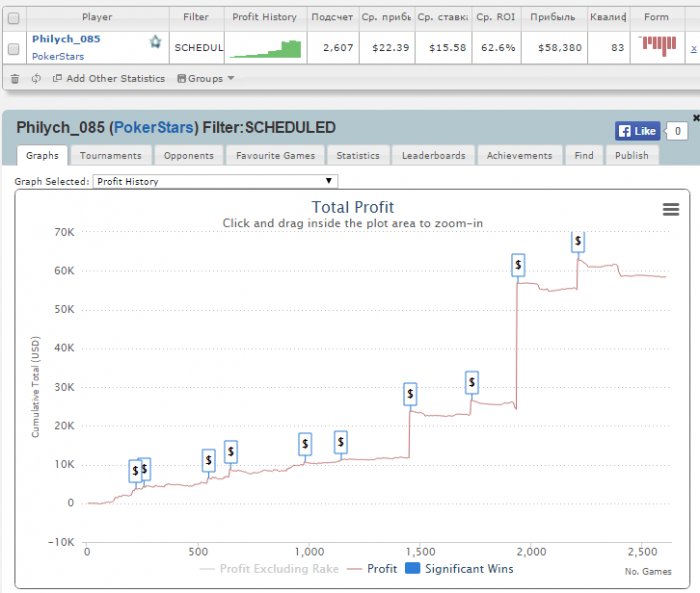This screenshot has width=700, height=593.
Task: Click the 83 value in the player row
Action: pos(618,48)
